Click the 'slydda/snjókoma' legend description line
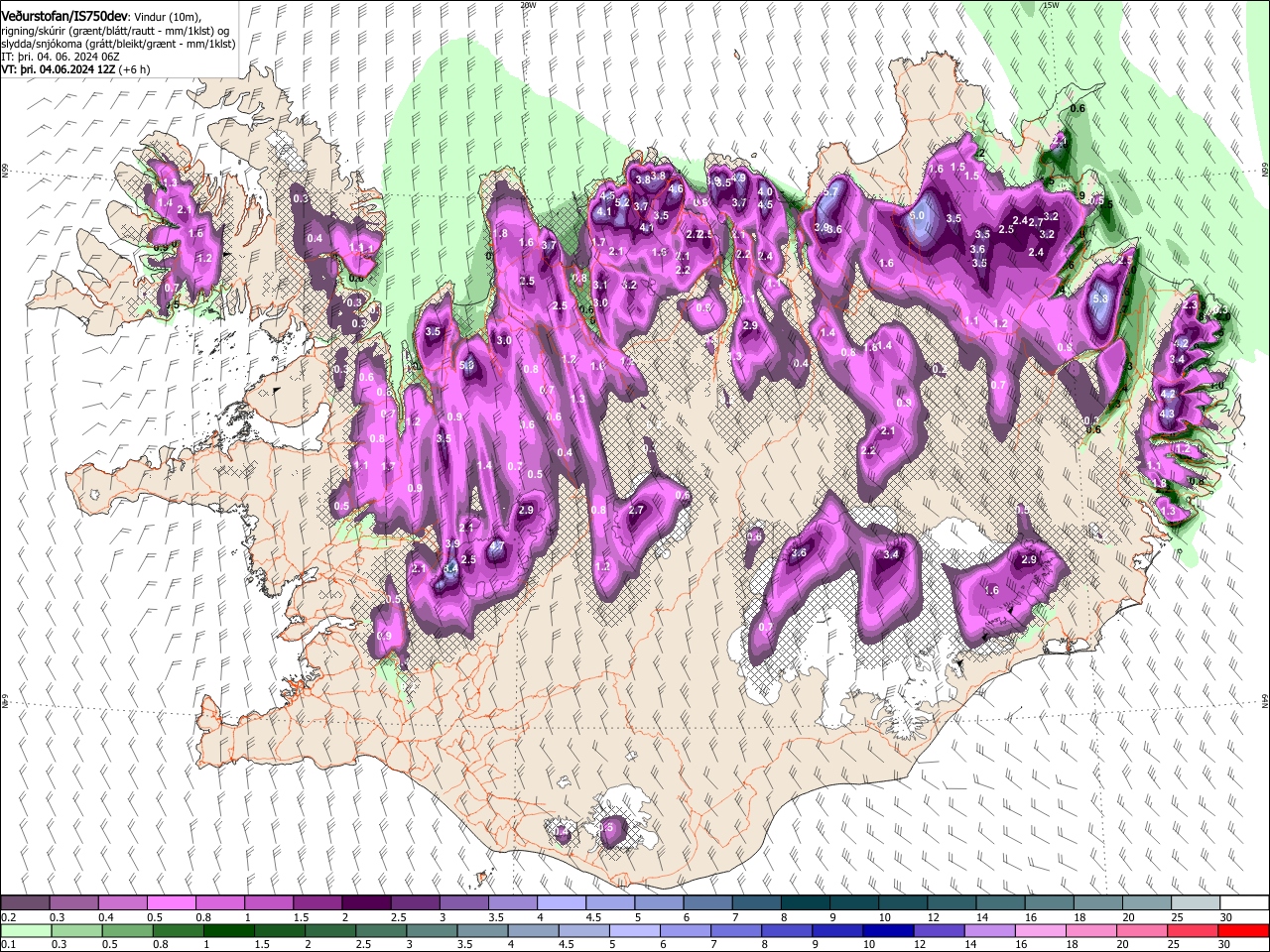The image size is (1270, 952). (118, 45)
